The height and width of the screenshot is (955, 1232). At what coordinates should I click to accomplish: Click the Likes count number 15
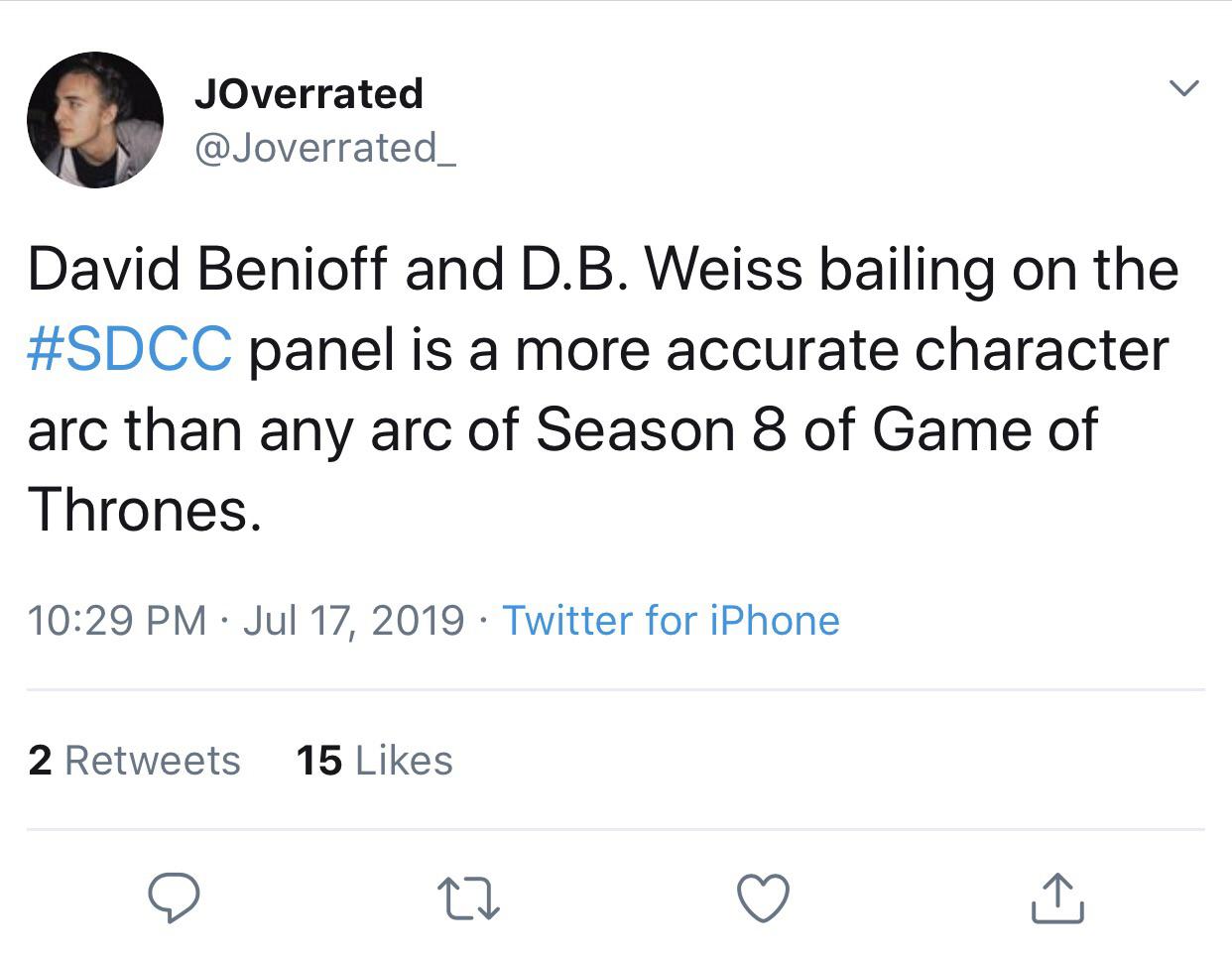click(x=318, y=761)
